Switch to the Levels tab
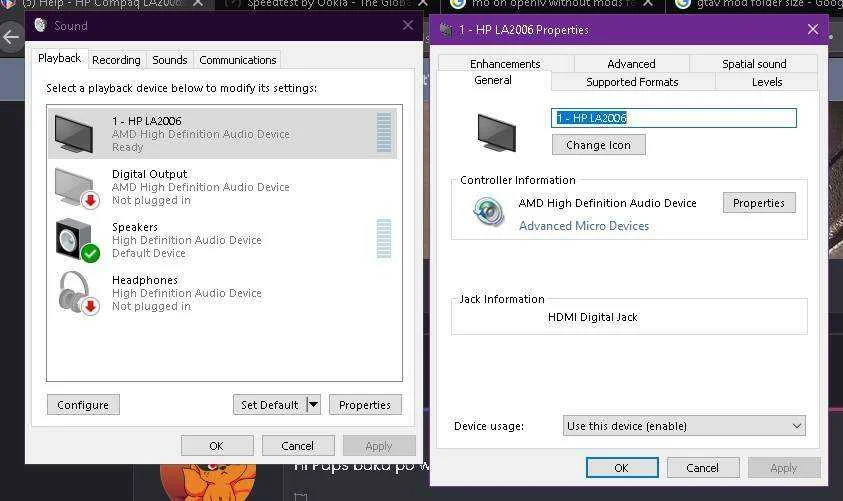The height and width of the screenshot is (501, 843). coord(767,82)
